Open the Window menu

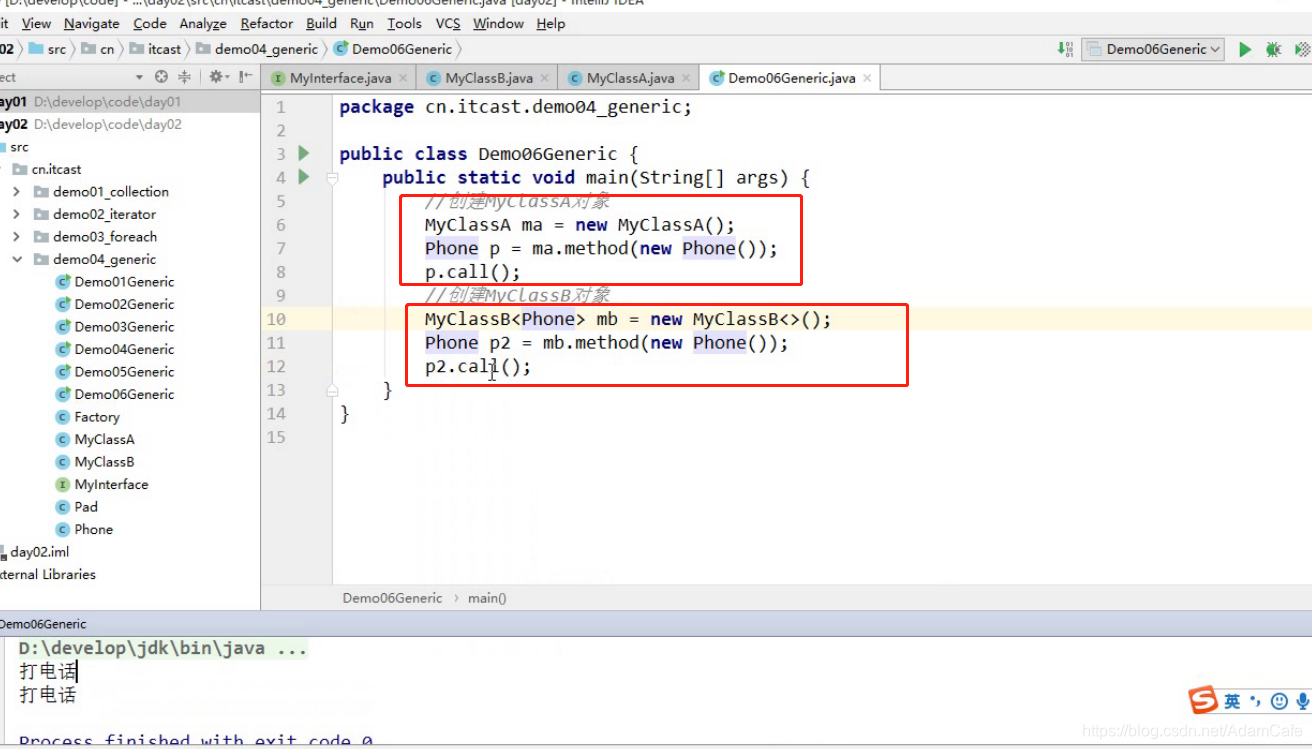coord(498,23)
